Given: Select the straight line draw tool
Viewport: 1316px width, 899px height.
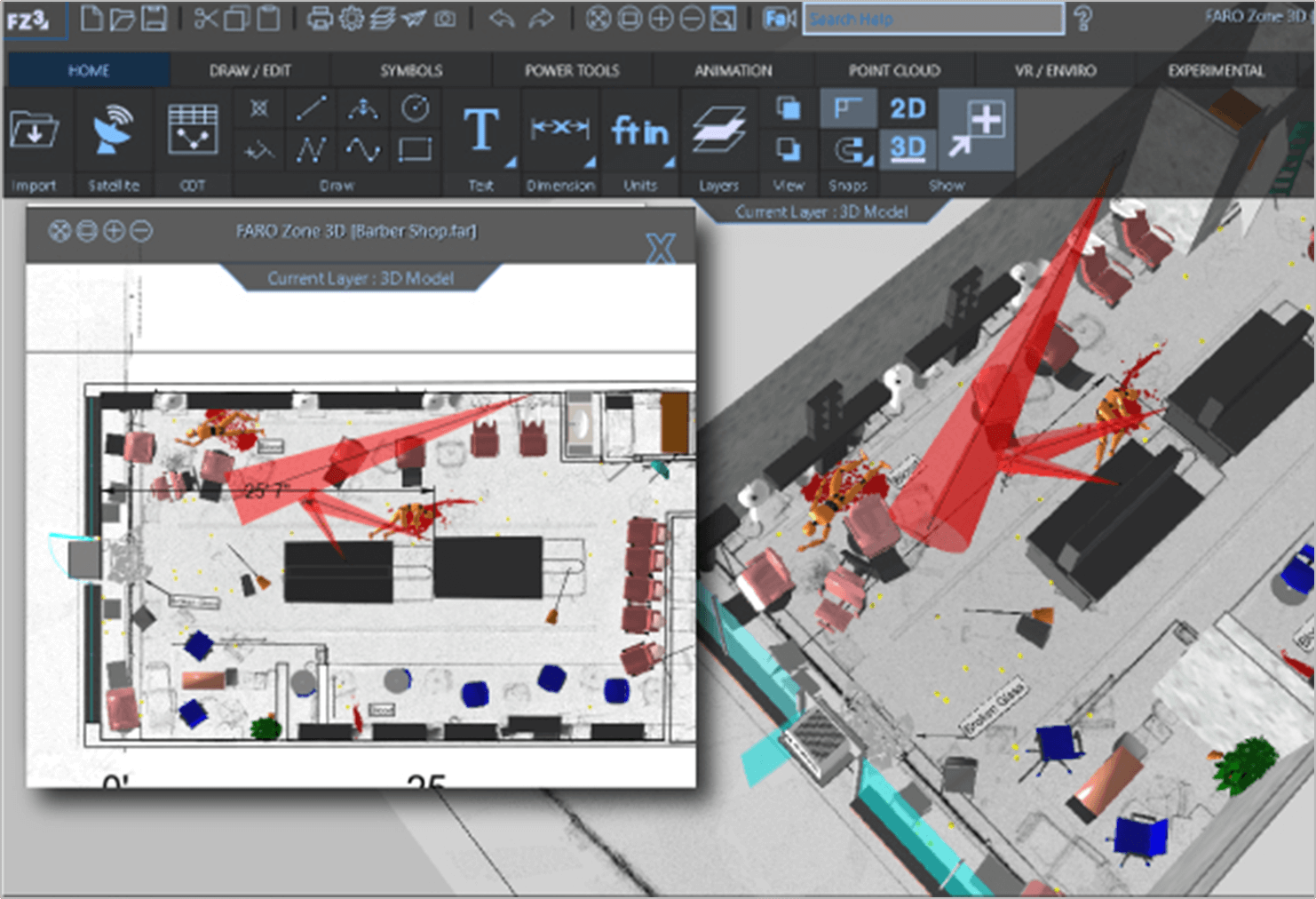Looking at the screenshot, I should click(311, 108).
